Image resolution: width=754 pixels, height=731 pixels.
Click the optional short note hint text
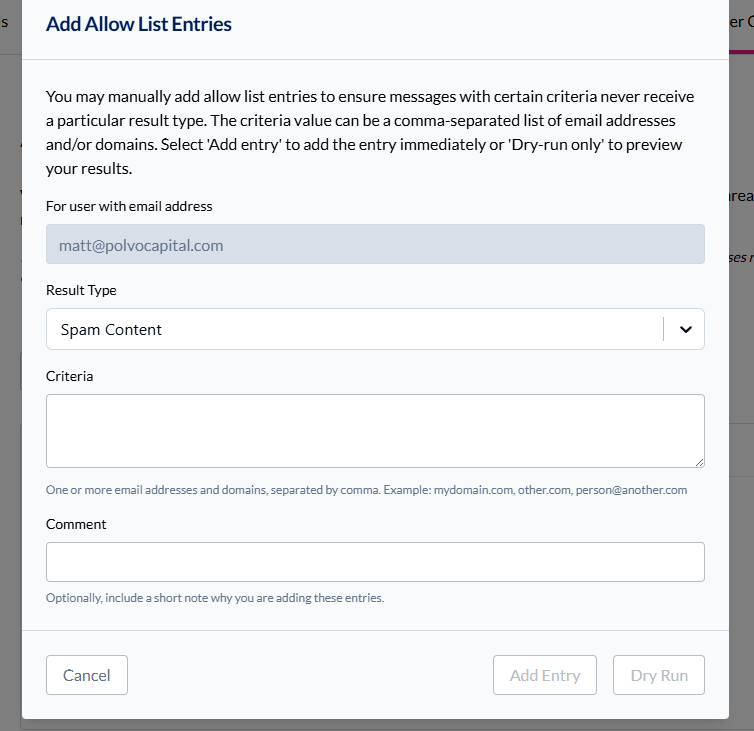coord(215,598)
